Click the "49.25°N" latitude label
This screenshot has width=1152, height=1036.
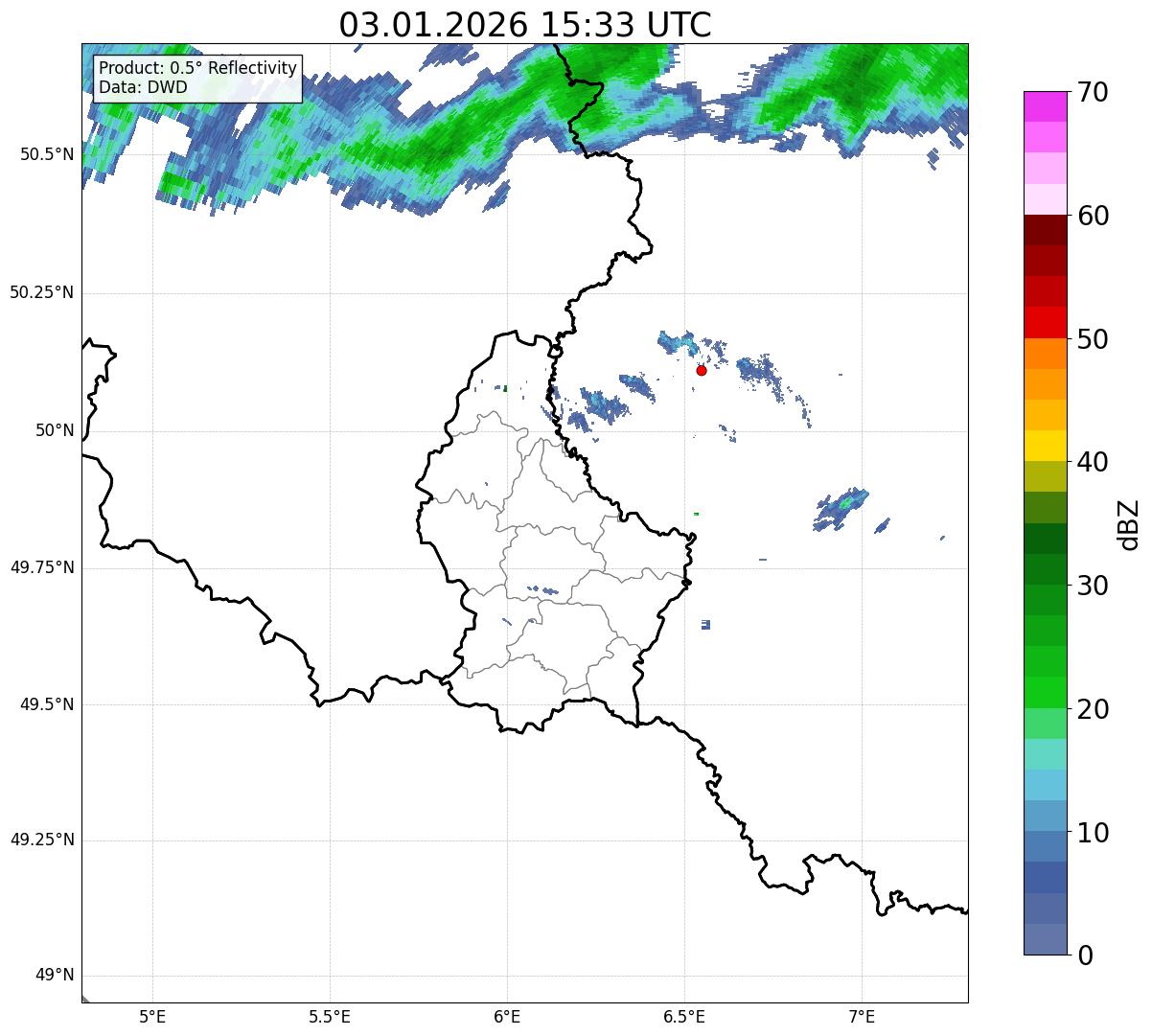click(x=42, y=840)
